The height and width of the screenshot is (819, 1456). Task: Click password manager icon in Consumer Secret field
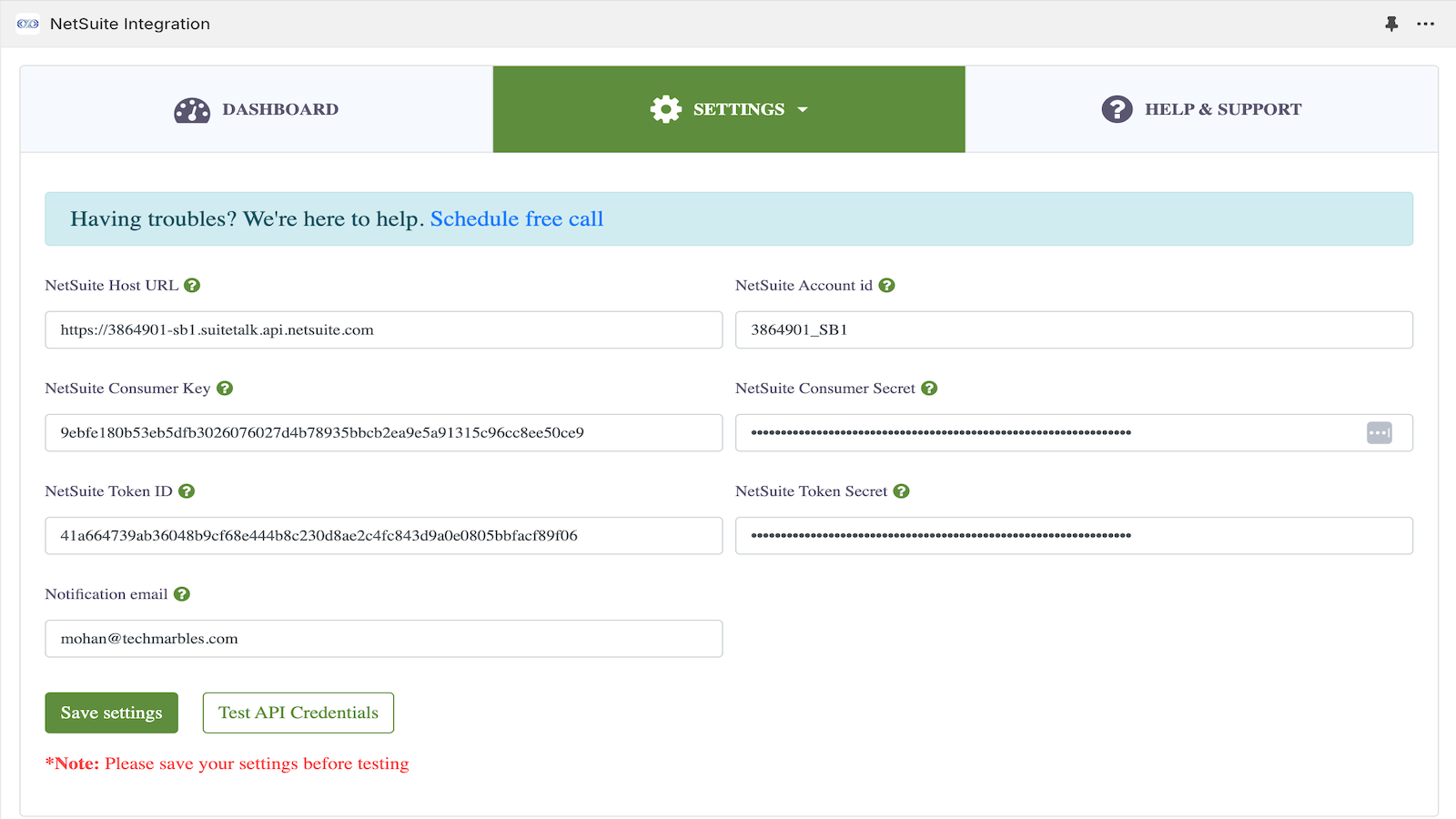tap(1380, 433)
